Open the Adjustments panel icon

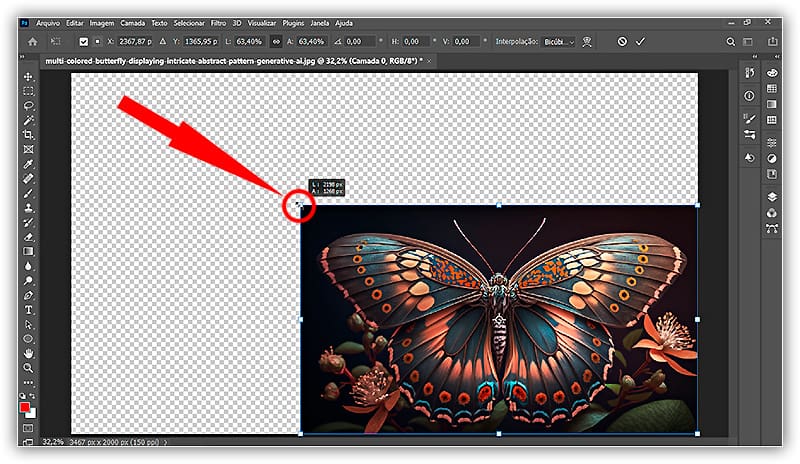click(x=772, y=159)
